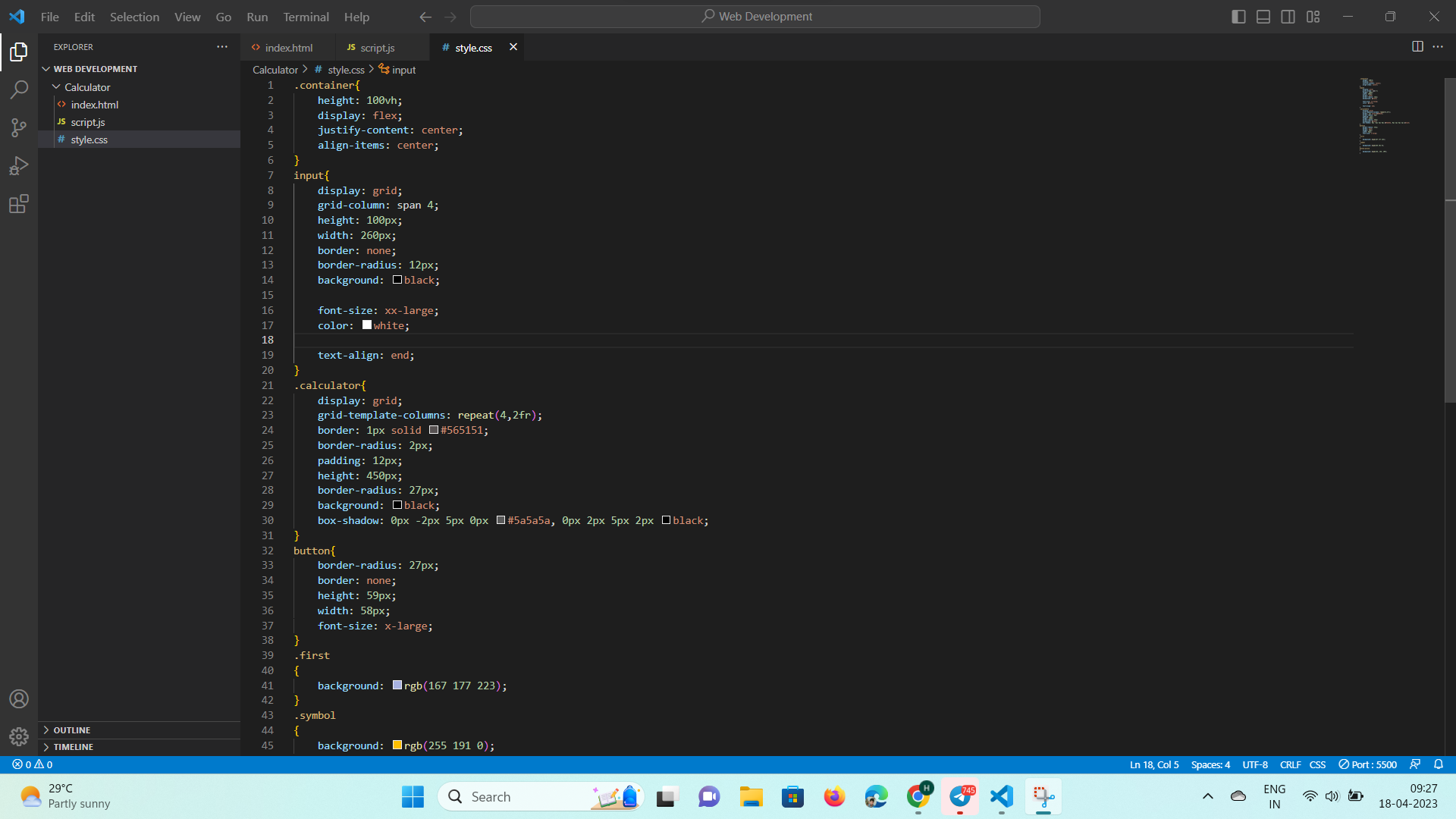Click the Explorer more actions ellipsis

[221, 47]
